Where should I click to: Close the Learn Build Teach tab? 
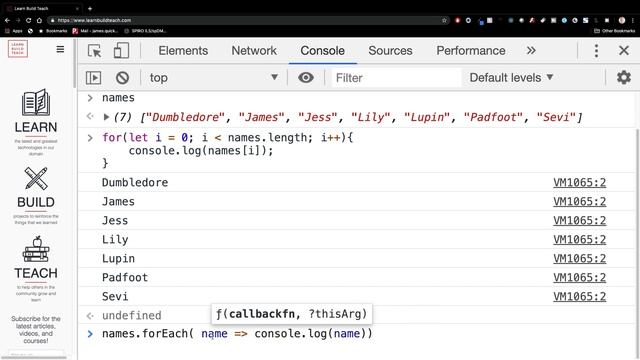(78, 8)
